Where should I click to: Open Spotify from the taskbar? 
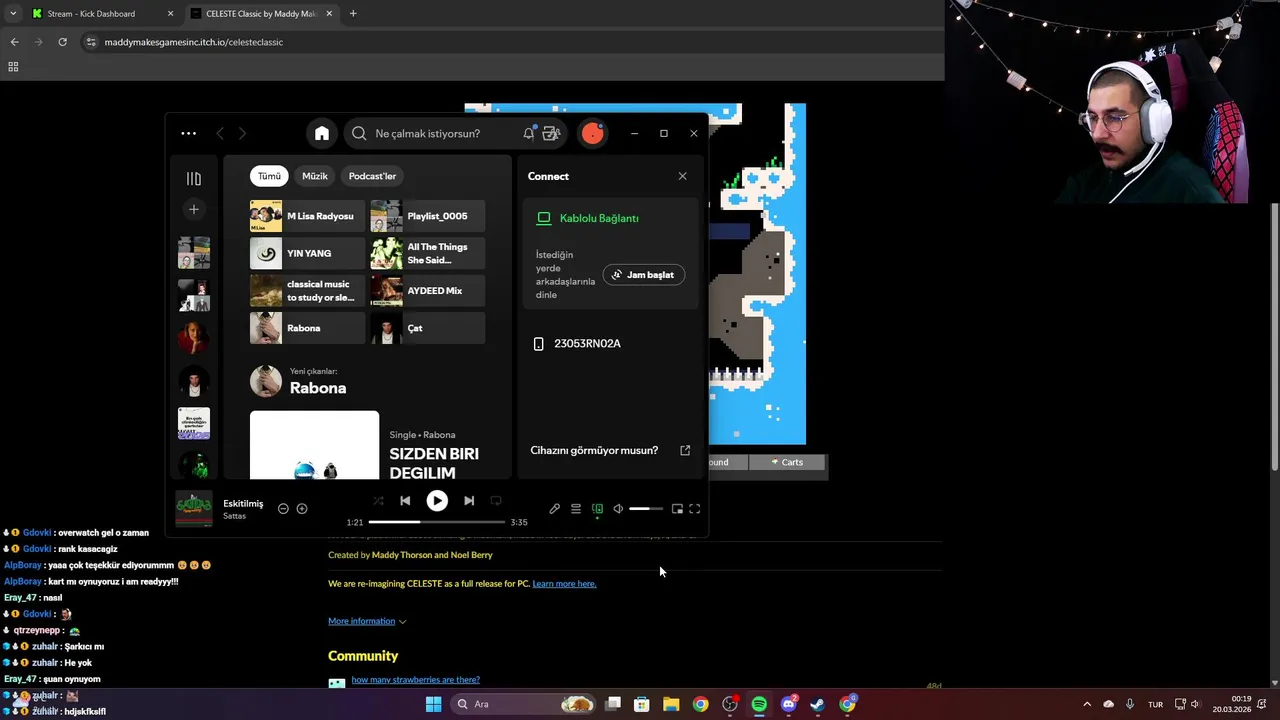[759, 704]
